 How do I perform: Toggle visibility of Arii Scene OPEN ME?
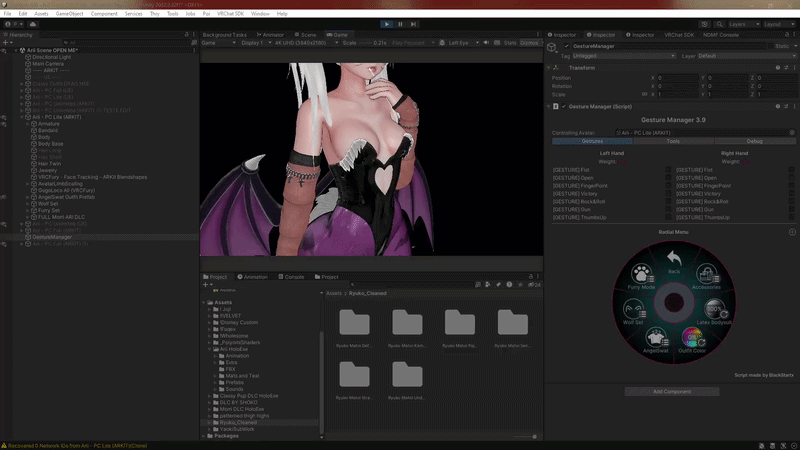4,51
